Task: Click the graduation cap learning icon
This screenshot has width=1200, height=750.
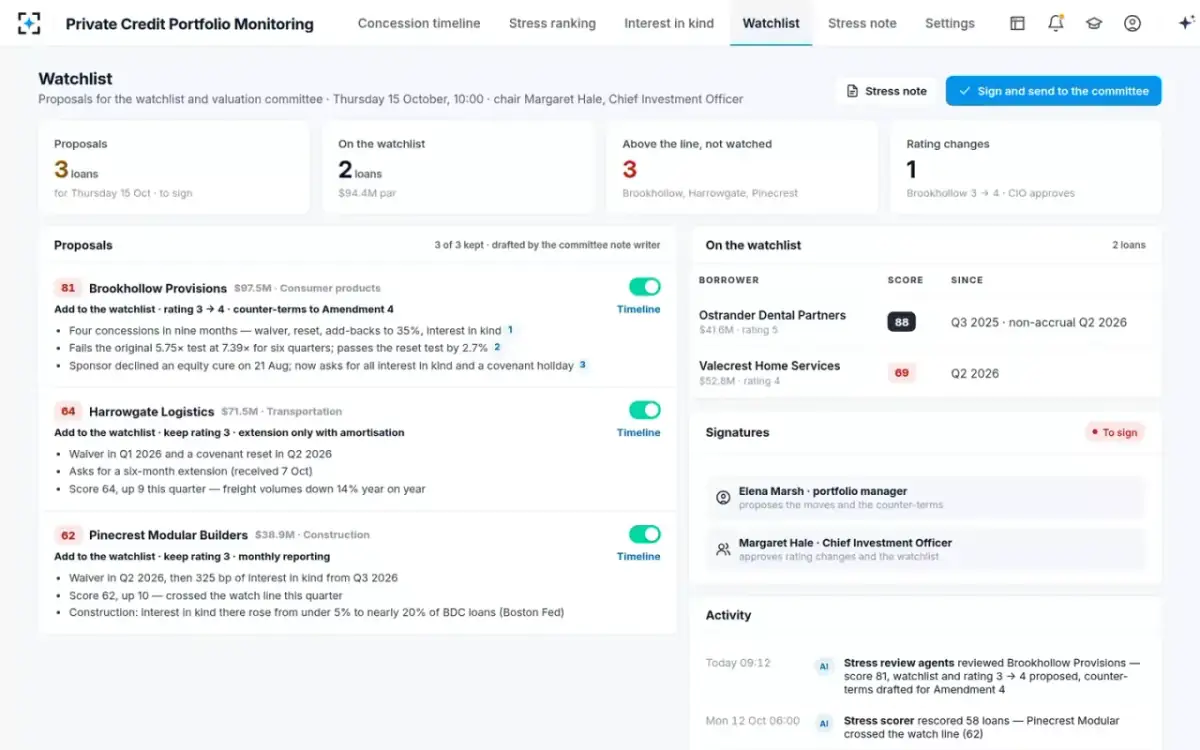Action: pos(1094,23)
